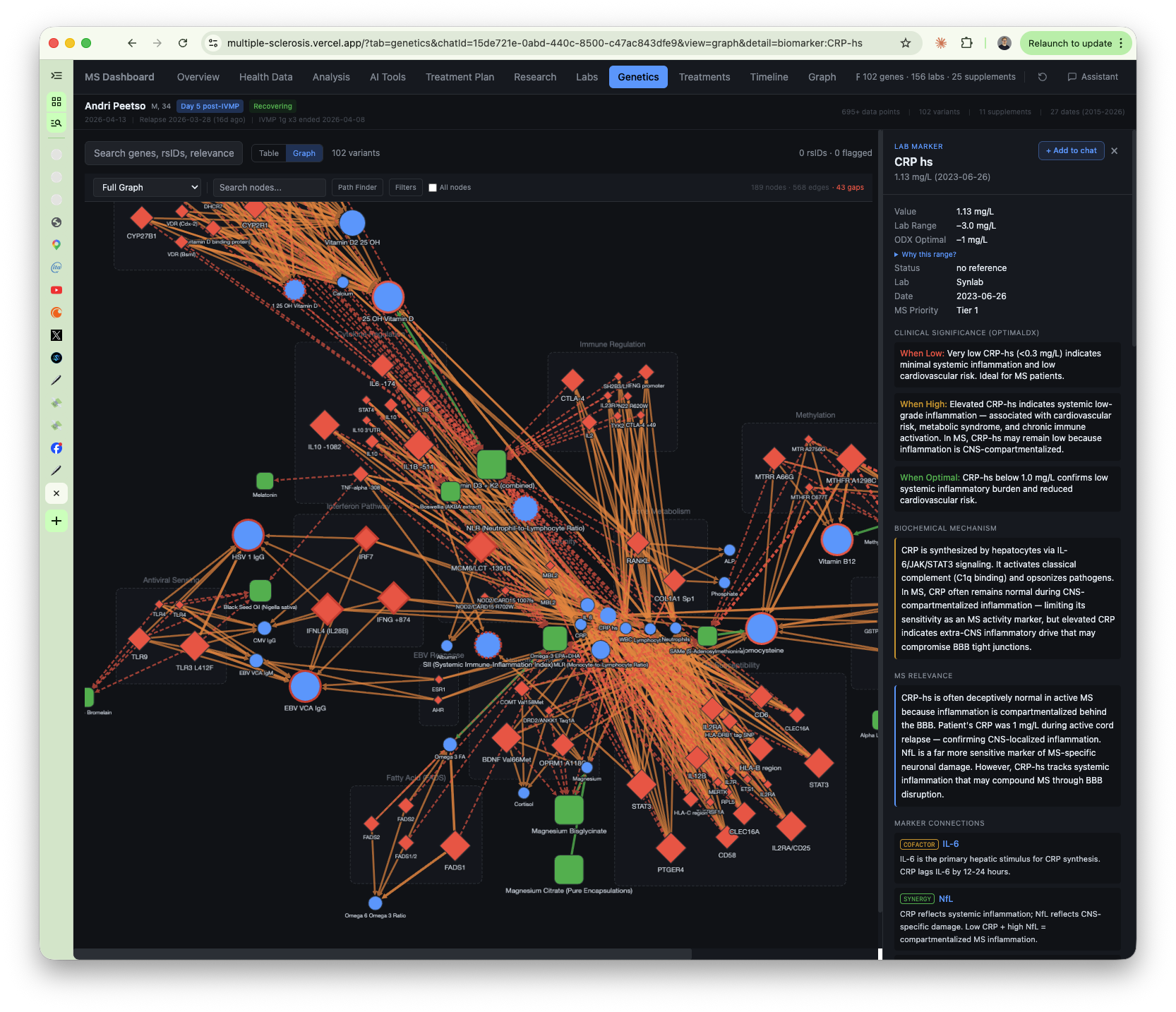Click the Facebook icon in the sidebar
The image size is (1176, 1012).
coord(56,448)
